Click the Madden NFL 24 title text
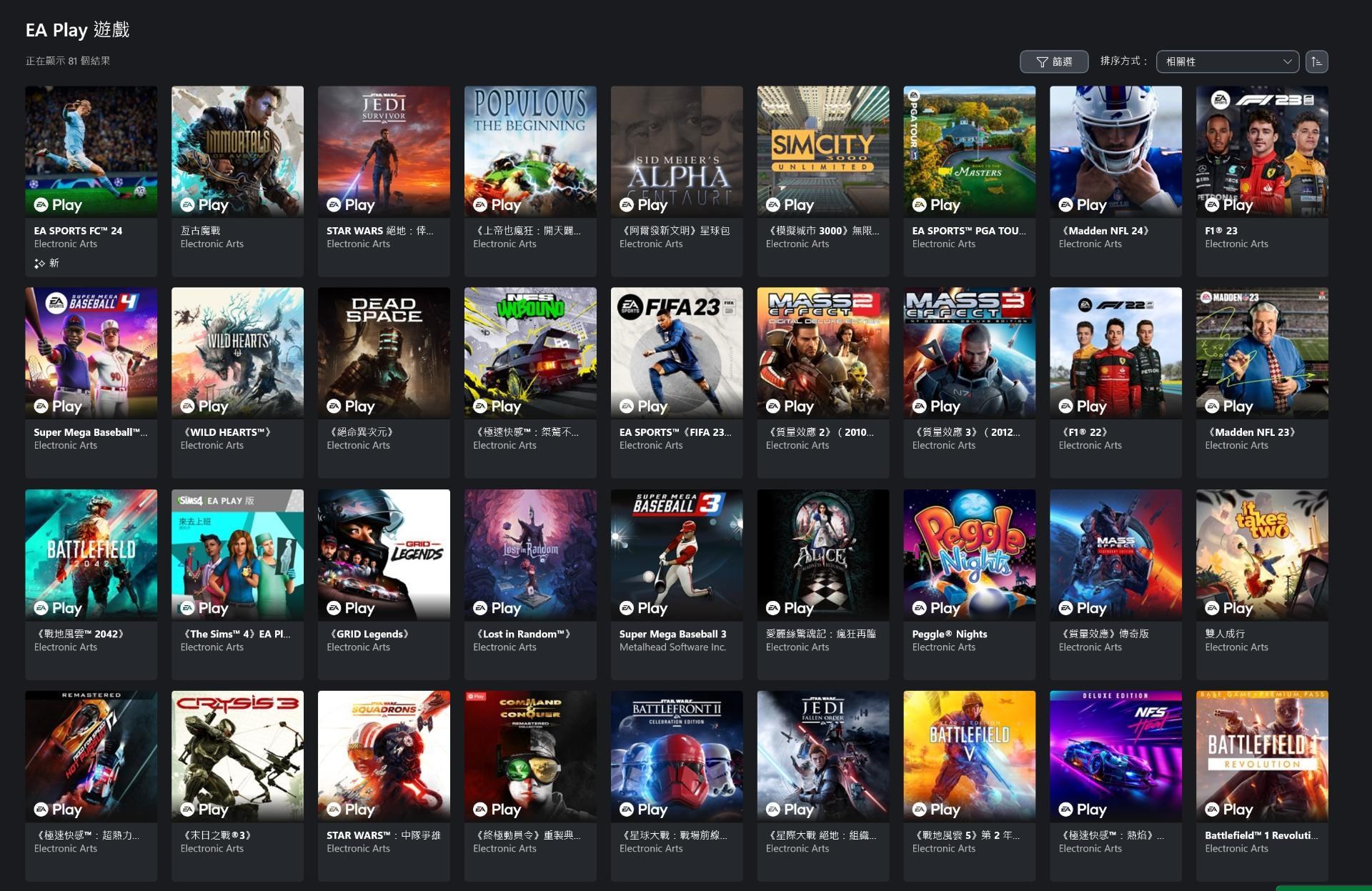1372x891 pixels. [1105, 231]
